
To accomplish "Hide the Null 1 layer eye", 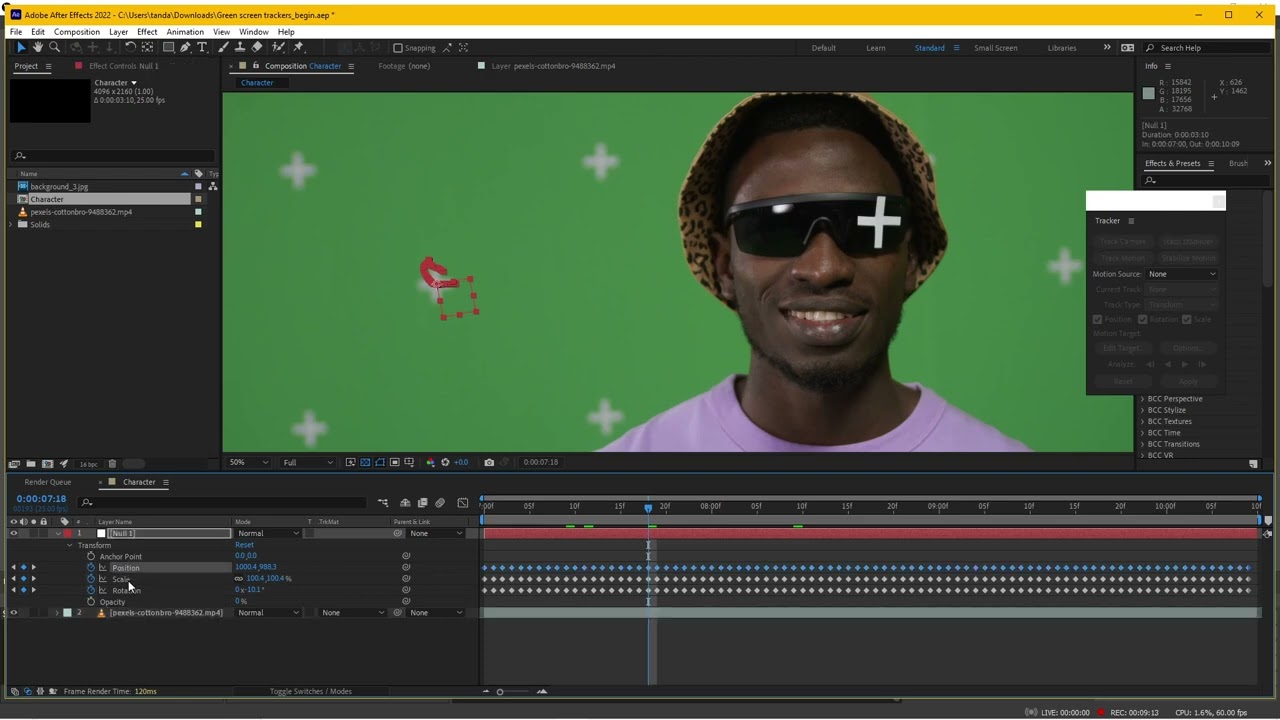I will [14, 533].
